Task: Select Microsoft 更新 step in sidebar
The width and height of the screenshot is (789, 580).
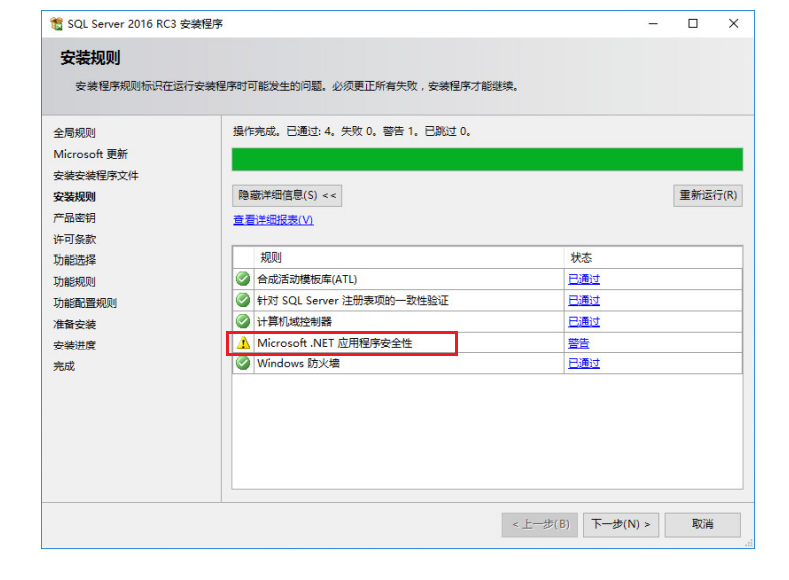Action: pyautogui.click(x=91, y=154)
